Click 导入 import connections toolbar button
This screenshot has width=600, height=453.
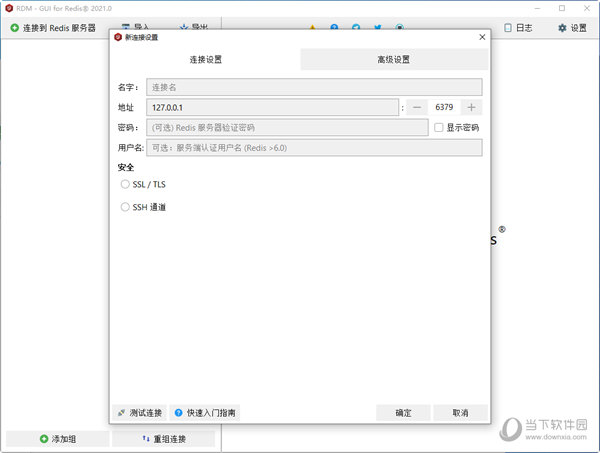tap(135, 27)
